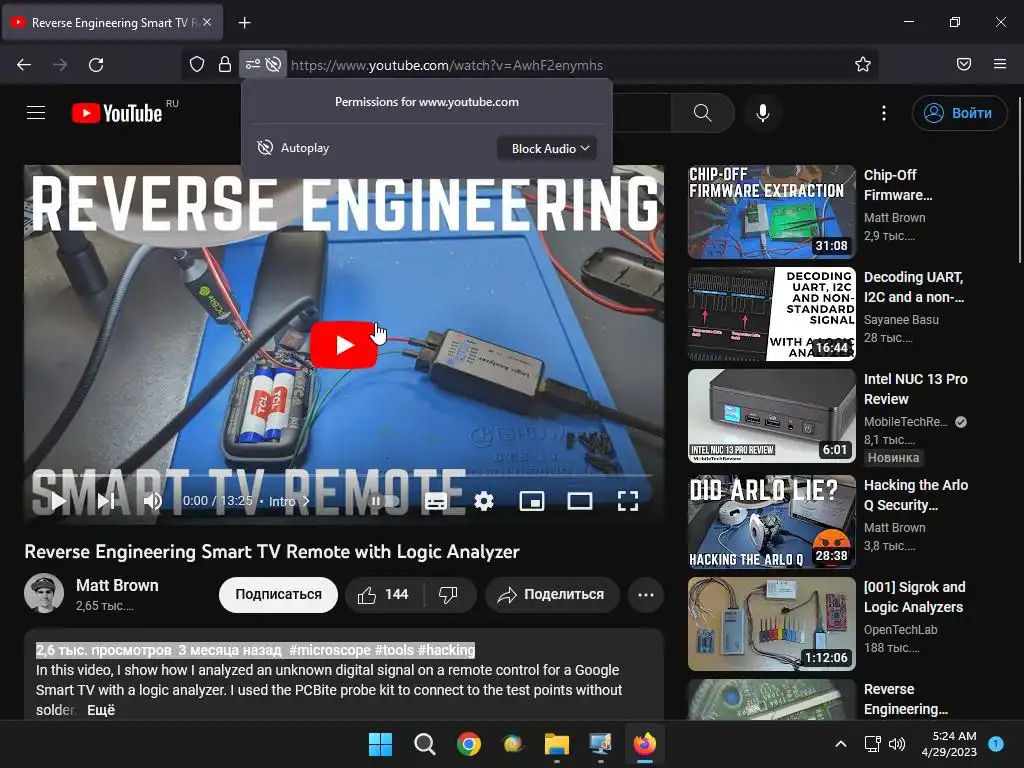Screen dimensions: 1024x768
Task: Open Sigrok and Logic Analyzers video thumbnail
Action: 771,624
